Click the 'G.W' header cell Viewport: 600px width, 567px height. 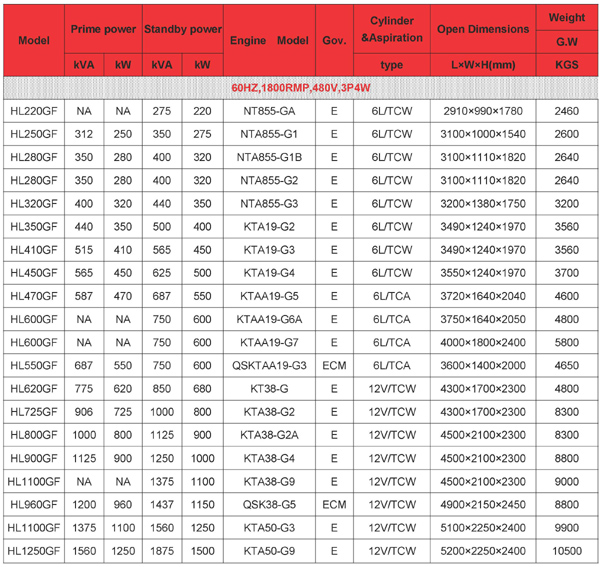(567, 42)
